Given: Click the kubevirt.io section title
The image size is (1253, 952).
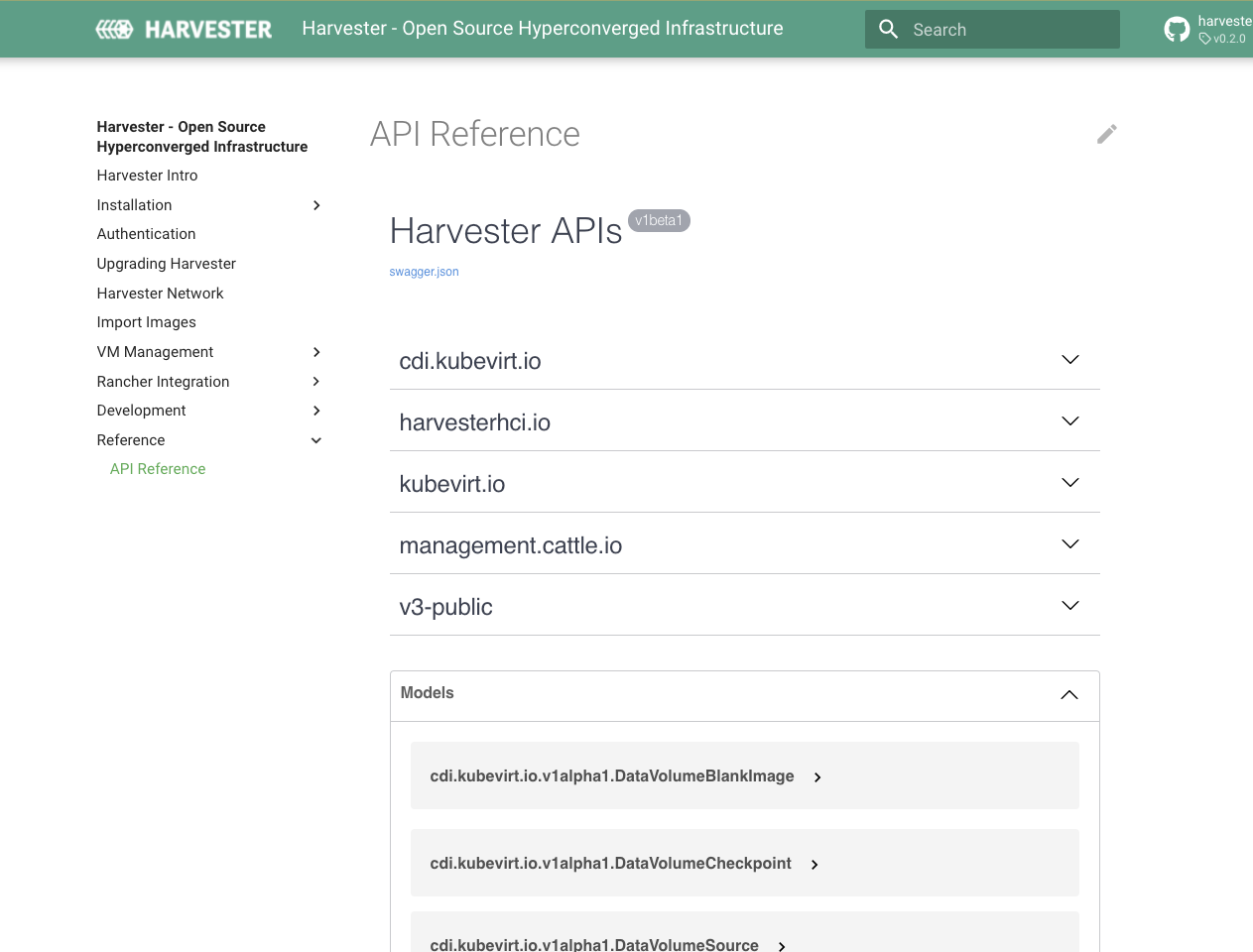Looking at the screenshot, I should 452,484.
